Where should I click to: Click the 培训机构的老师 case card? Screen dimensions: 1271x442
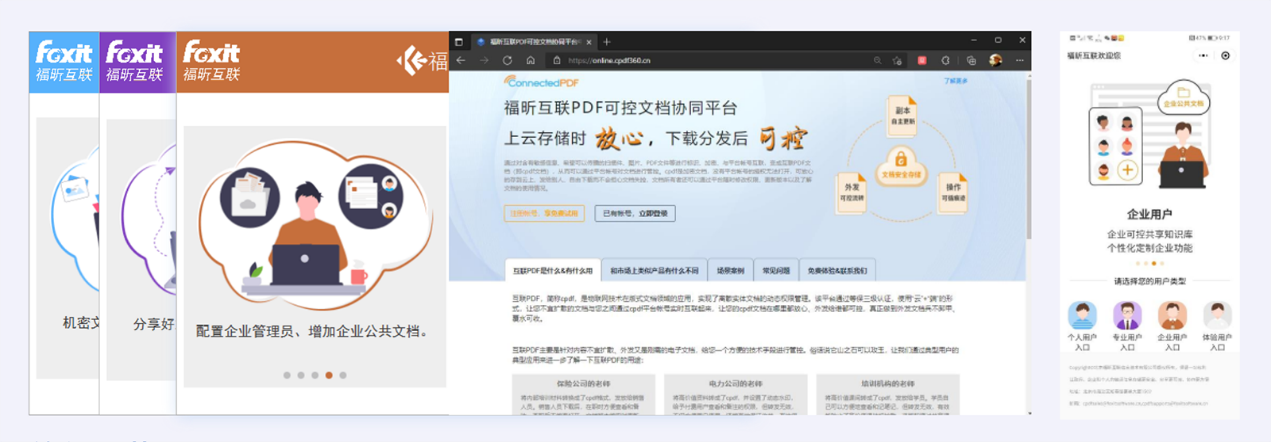(887, 394)
